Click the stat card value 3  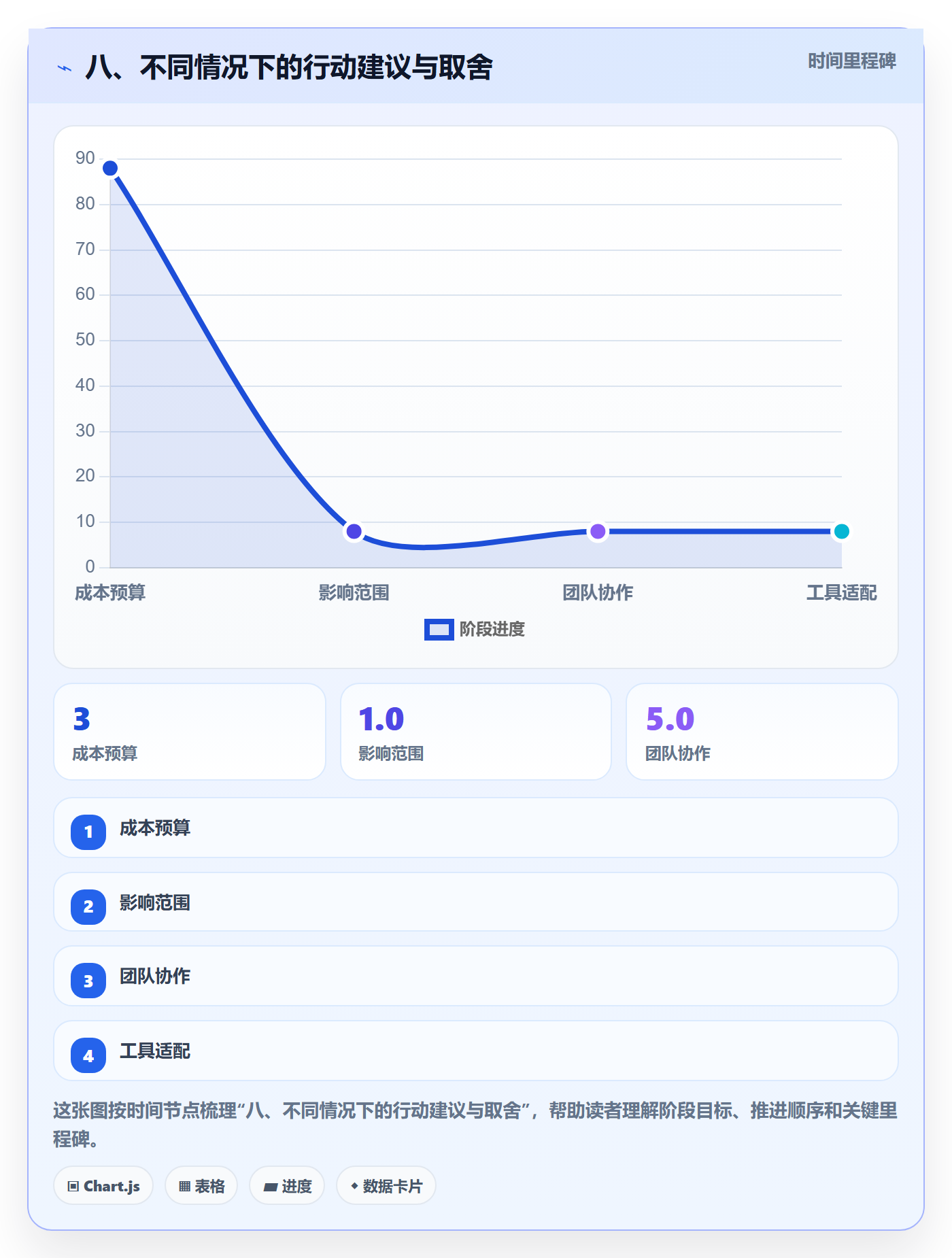[x=82, y=719]
